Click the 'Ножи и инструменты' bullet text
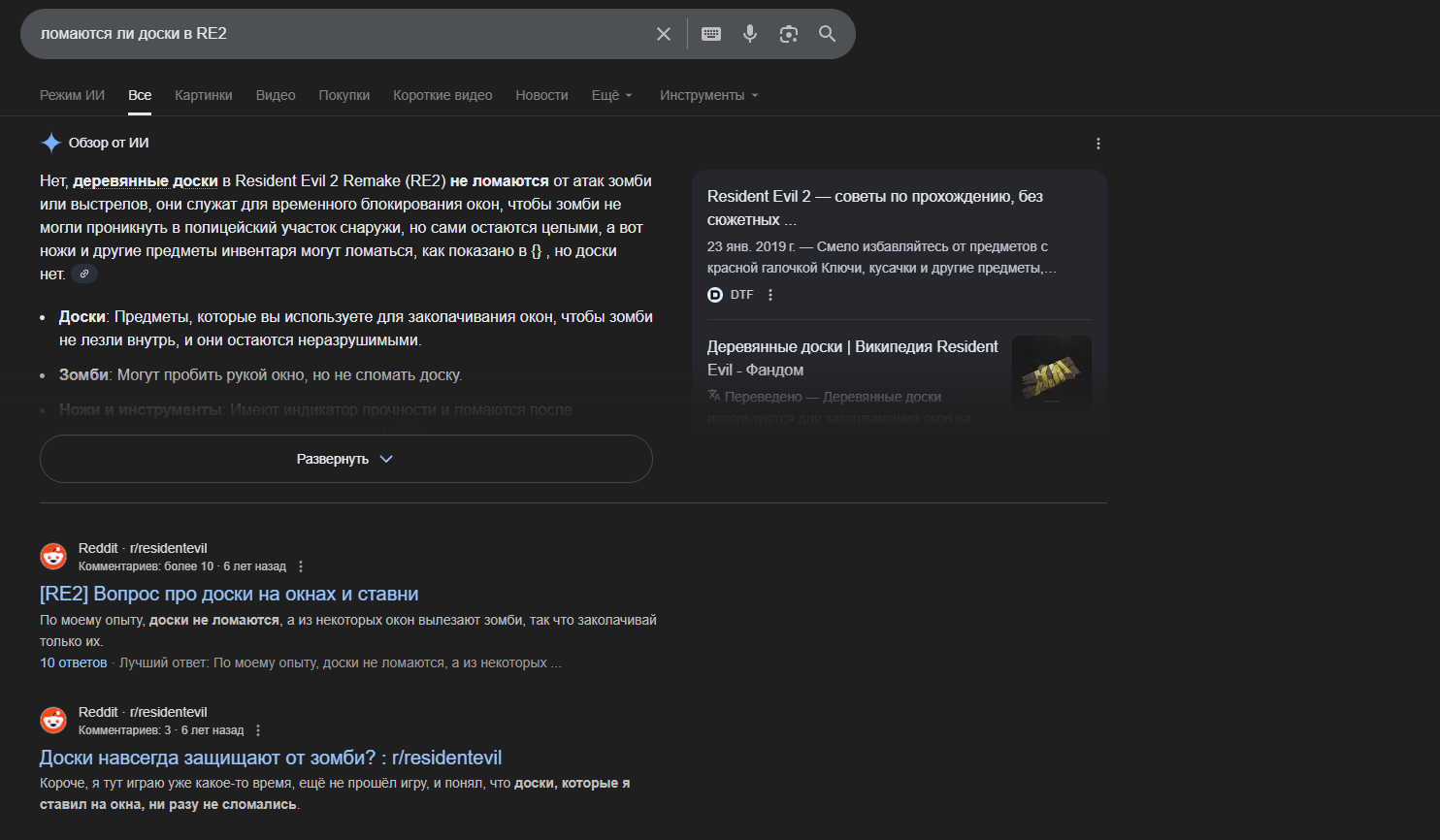This screenshot has width=1440, height=840. click(x=315, y=410)
